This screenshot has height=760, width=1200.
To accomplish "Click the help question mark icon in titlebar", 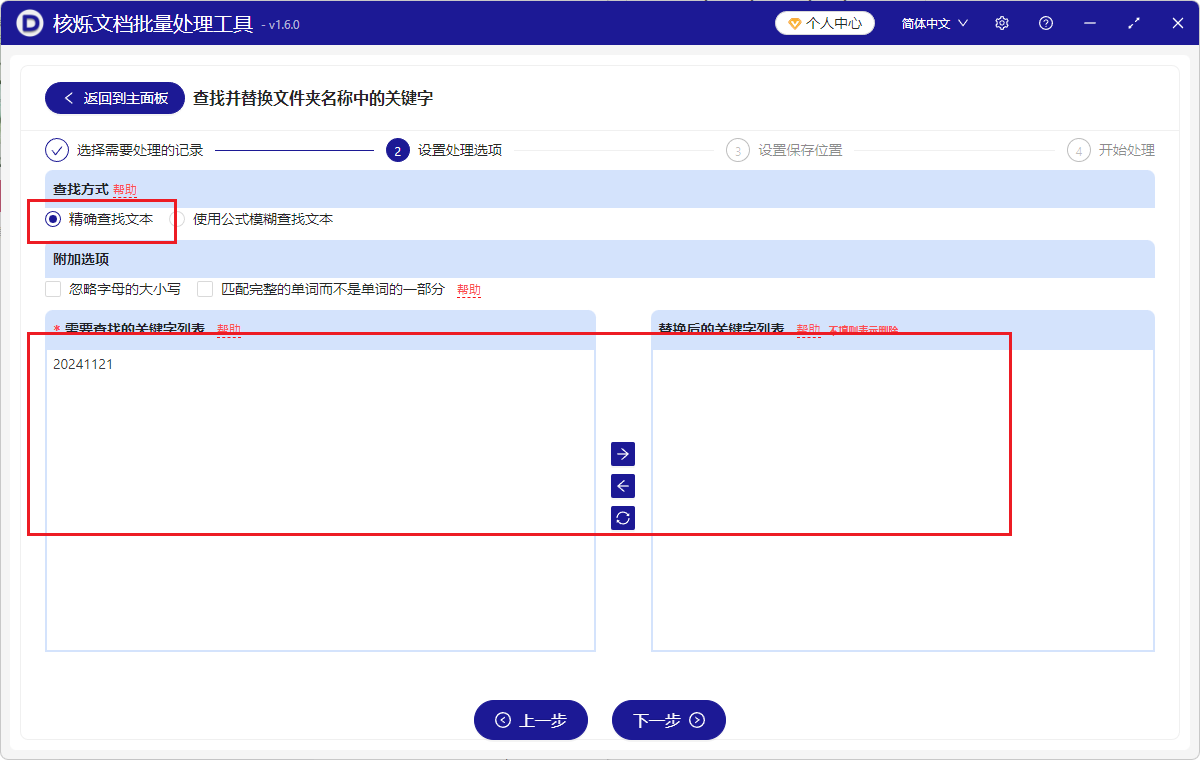I will (x=1045, y=22).
